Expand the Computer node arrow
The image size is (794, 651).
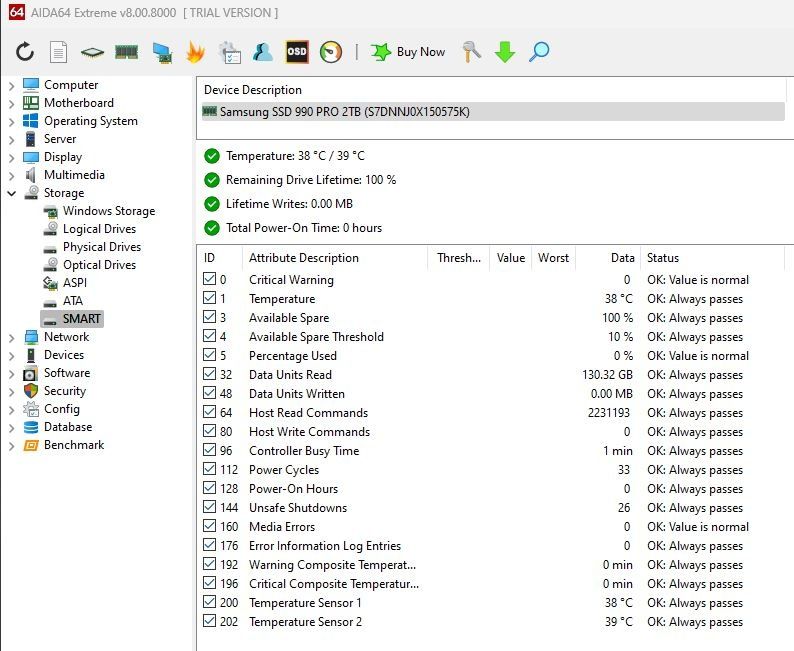(12, 86)
